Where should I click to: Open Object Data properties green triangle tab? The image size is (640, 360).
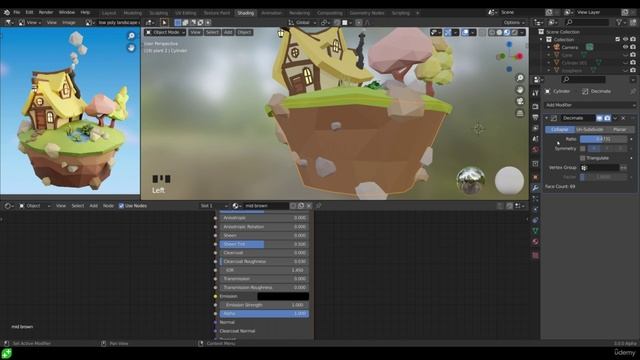tap(535, 231)
